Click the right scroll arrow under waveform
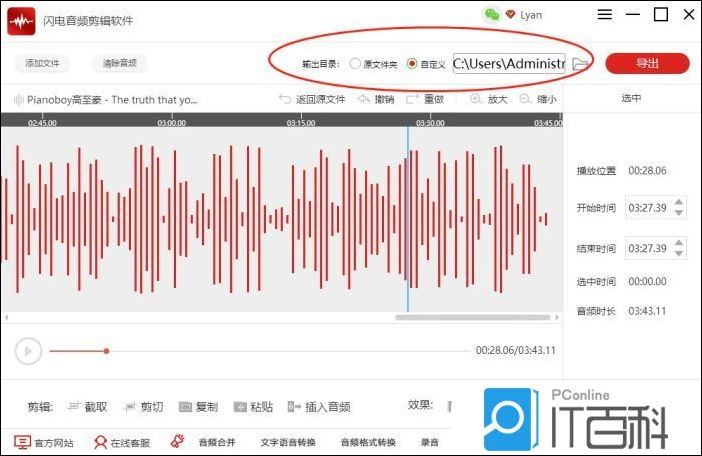Screen dimensions: 702x456 557,317
